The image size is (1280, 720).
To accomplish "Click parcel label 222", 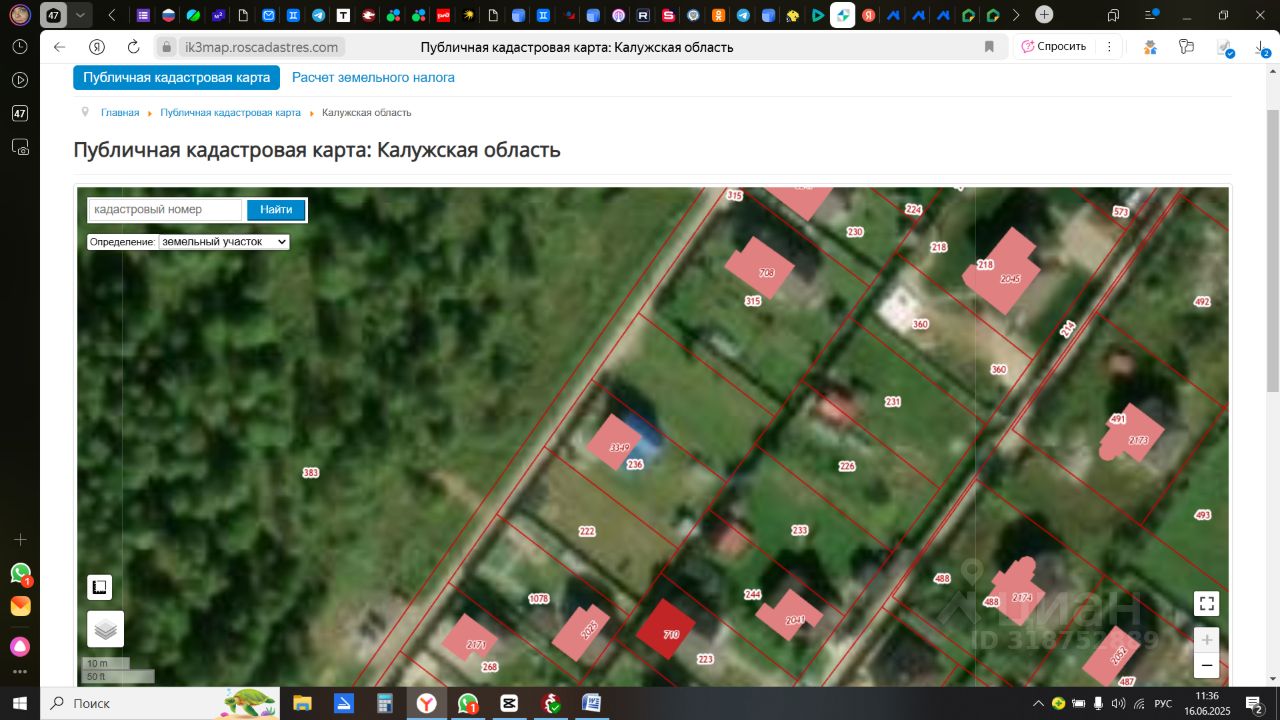I will click(587, 531).
